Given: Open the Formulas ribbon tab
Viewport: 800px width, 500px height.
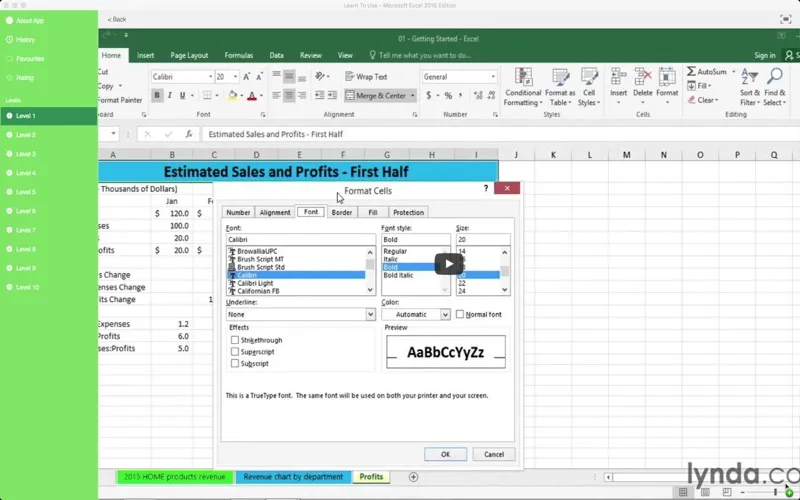Looking at the screenshot, I should pos(239,55).
